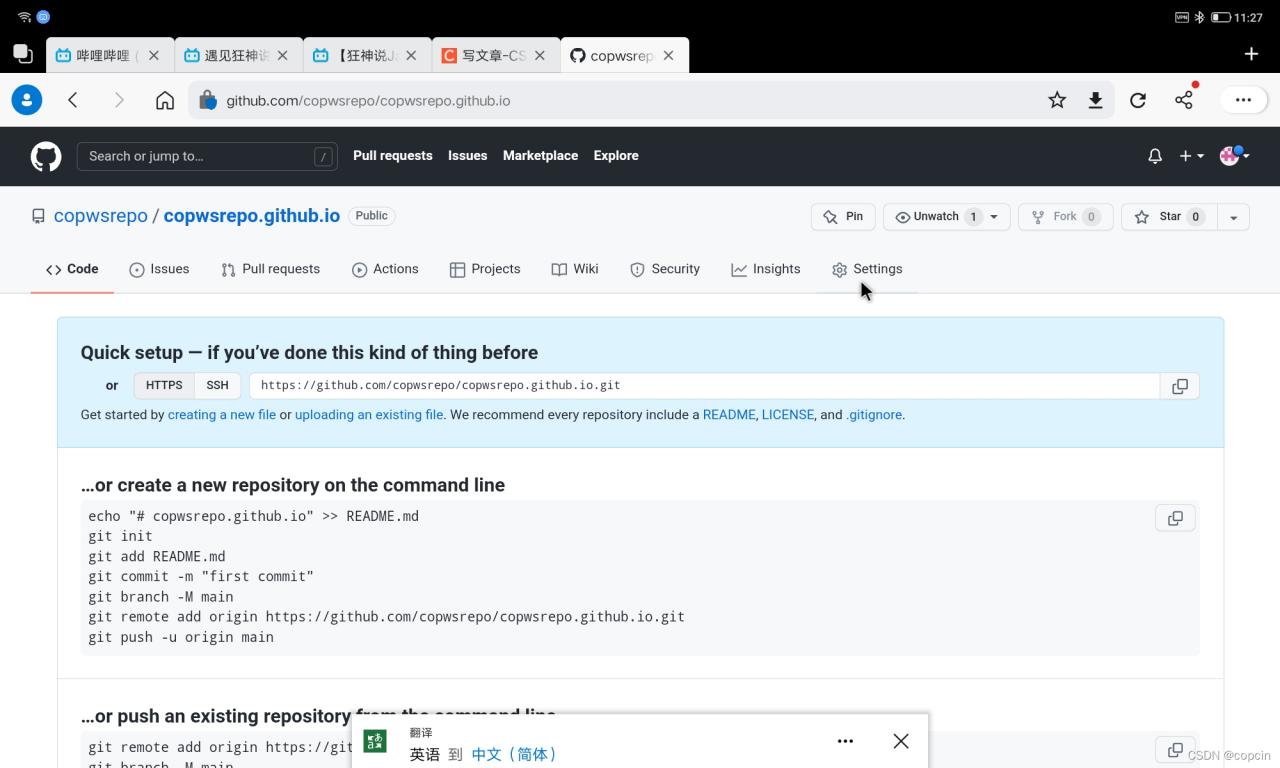Copy the create-repository command block
The image size is (1280, 768).
tap(1175, 518)
